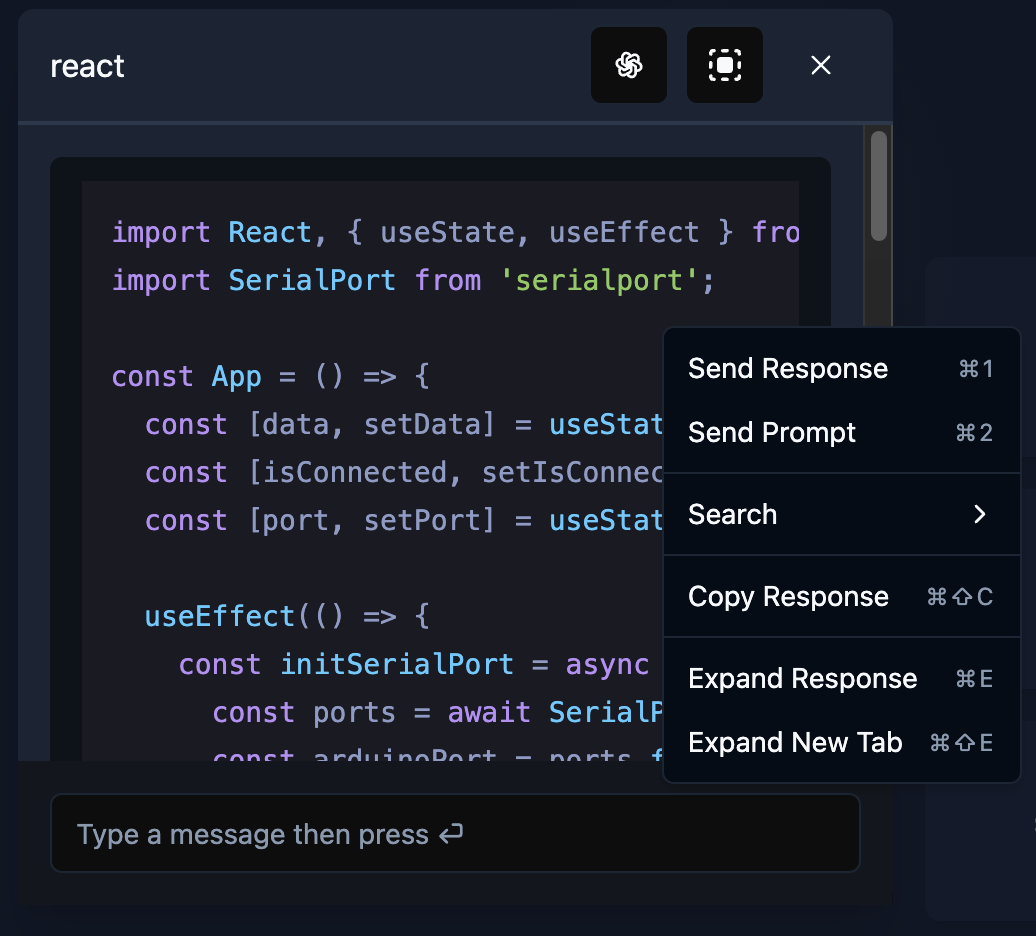Click 'const App = () => {' line
This screenshot has width=1036, height=936.
click(x=271, y=377)
